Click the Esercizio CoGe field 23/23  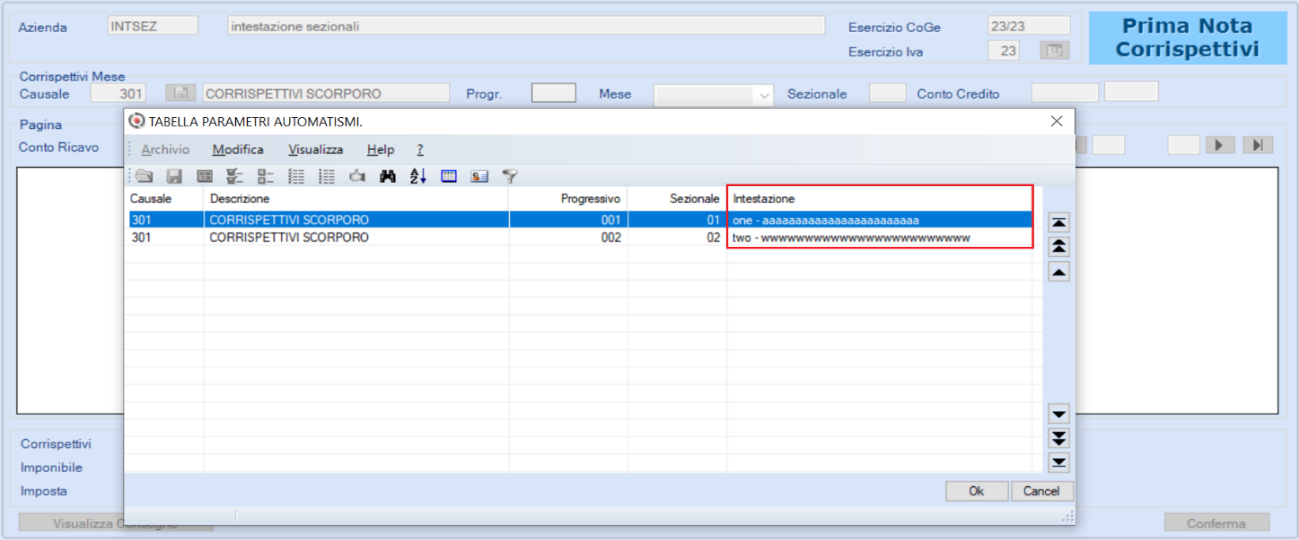pyautogui.click(x=1029, y=26)
